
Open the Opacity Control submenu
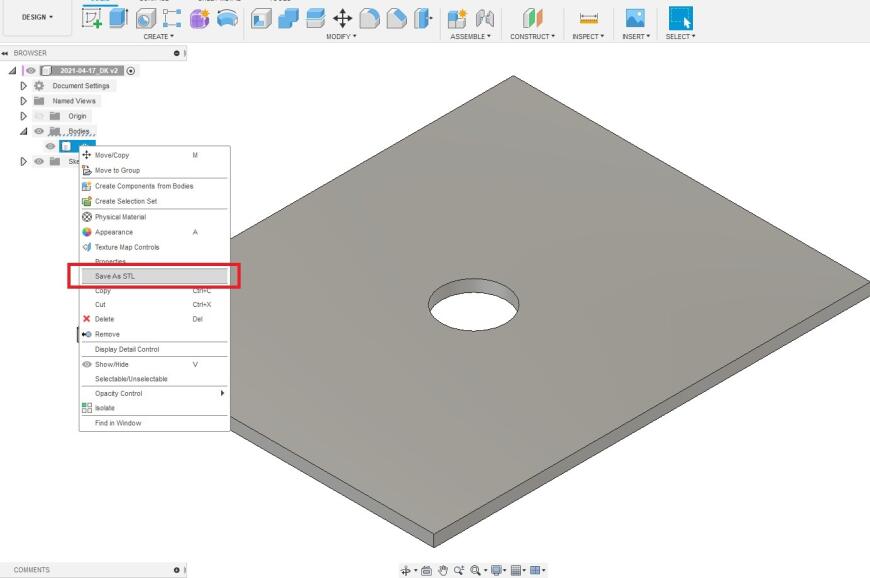[x=154, y=393]
